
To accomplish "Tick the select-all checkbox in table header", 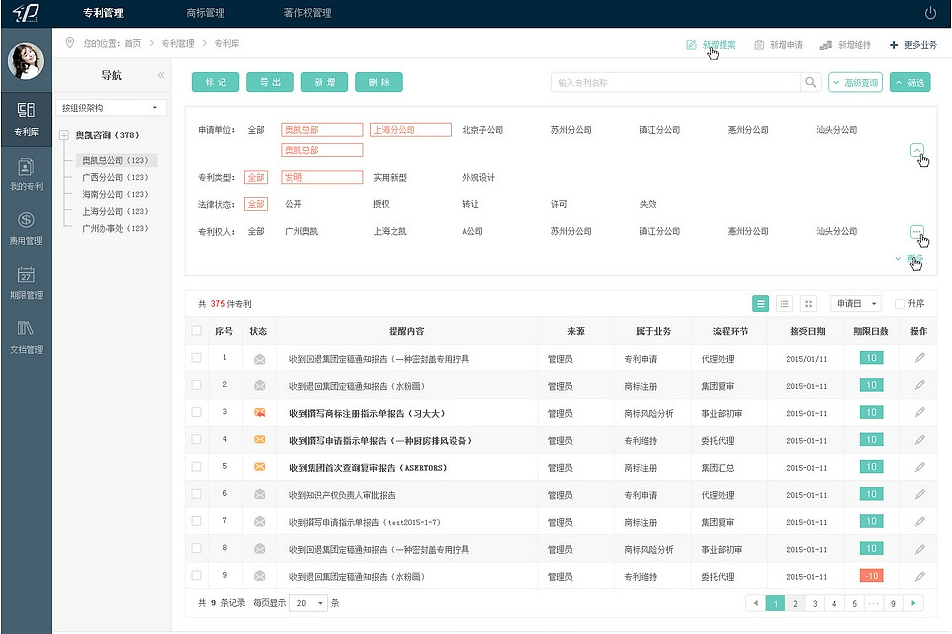I will point(196,331).
